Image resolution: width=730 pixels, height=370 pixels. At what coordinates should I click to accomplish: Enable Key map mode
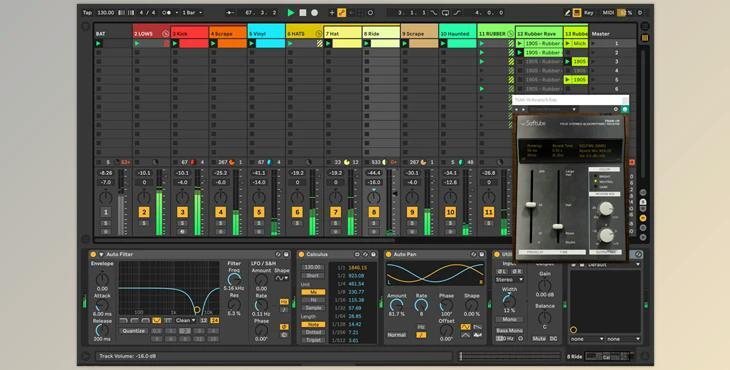tap(589, 13)
